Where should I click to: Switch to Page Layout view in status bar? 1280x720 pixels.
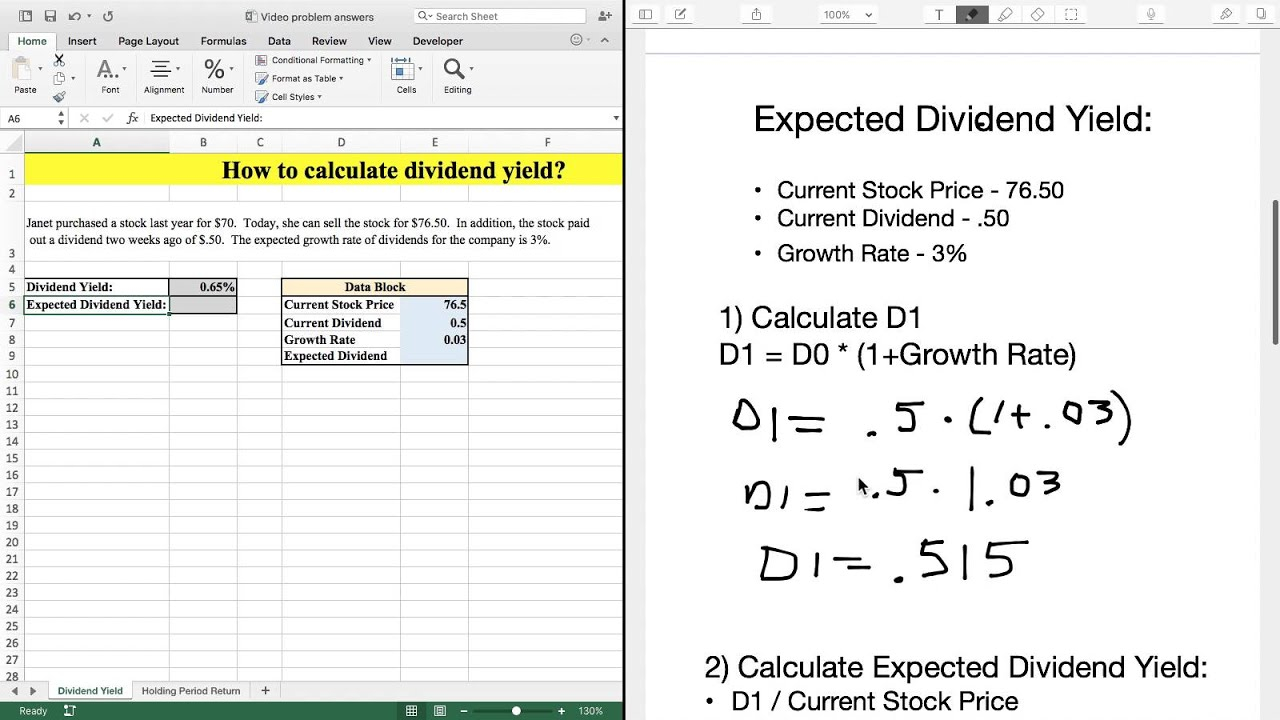[440, 711]
